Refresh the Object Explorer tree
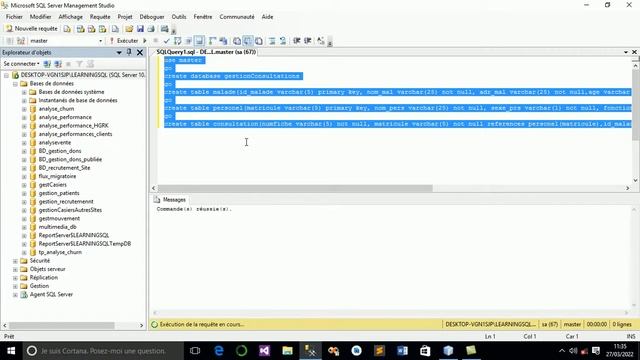Viewport: 640px width, 360px height. [90, 64]
